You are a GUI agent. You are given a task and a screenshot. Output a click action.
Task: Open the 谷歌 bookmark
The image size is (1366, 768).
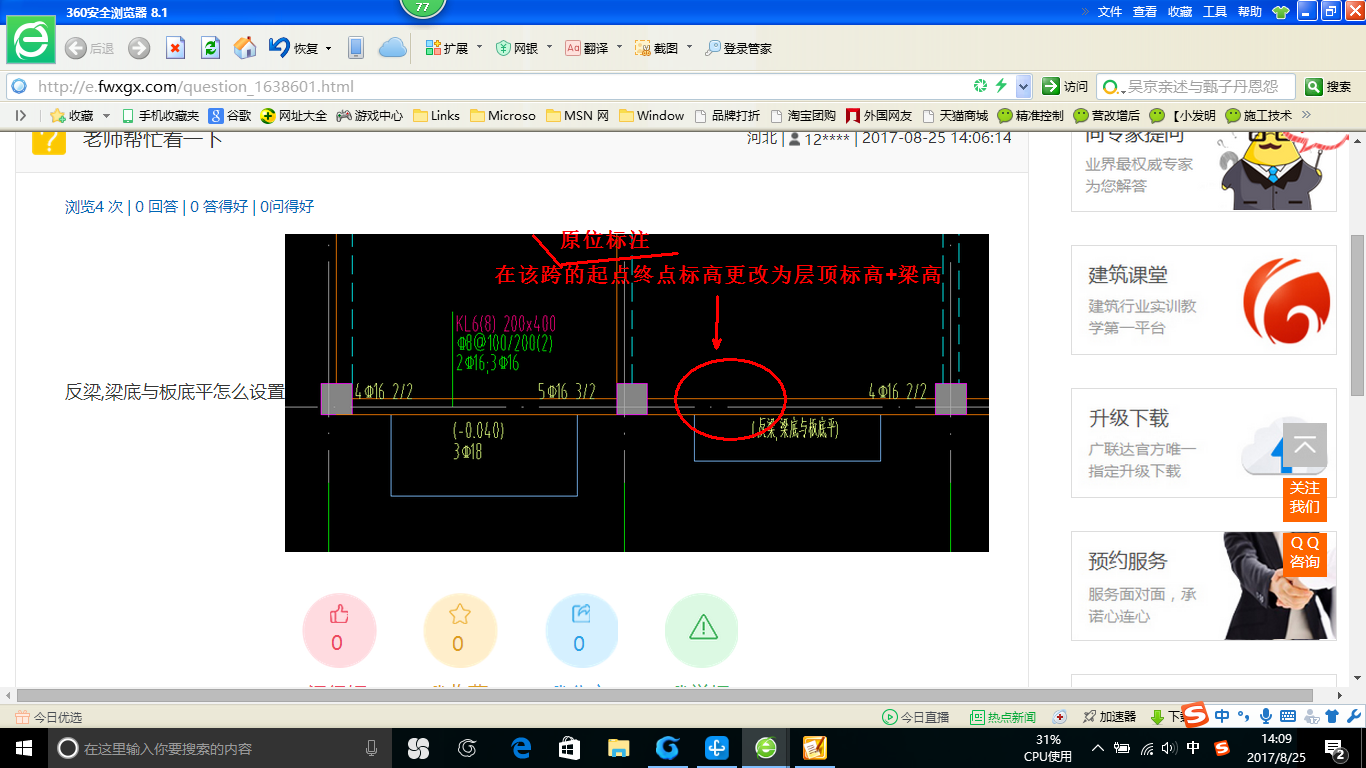(230, 116)
